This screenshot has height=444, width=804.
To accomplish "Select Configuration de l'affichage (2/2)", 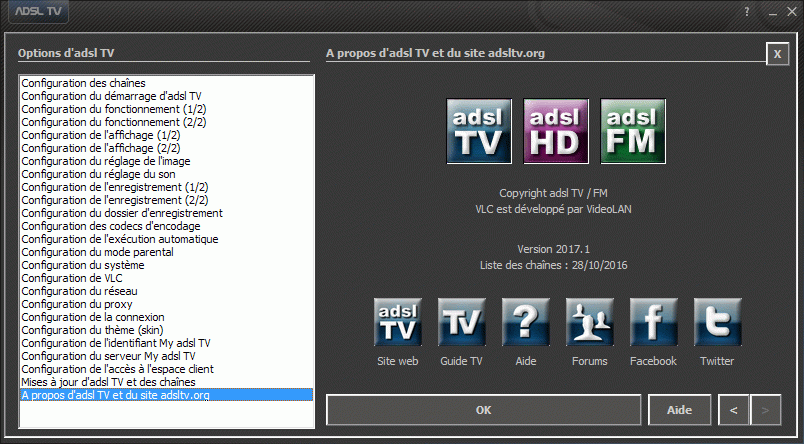I will (166, 148).
